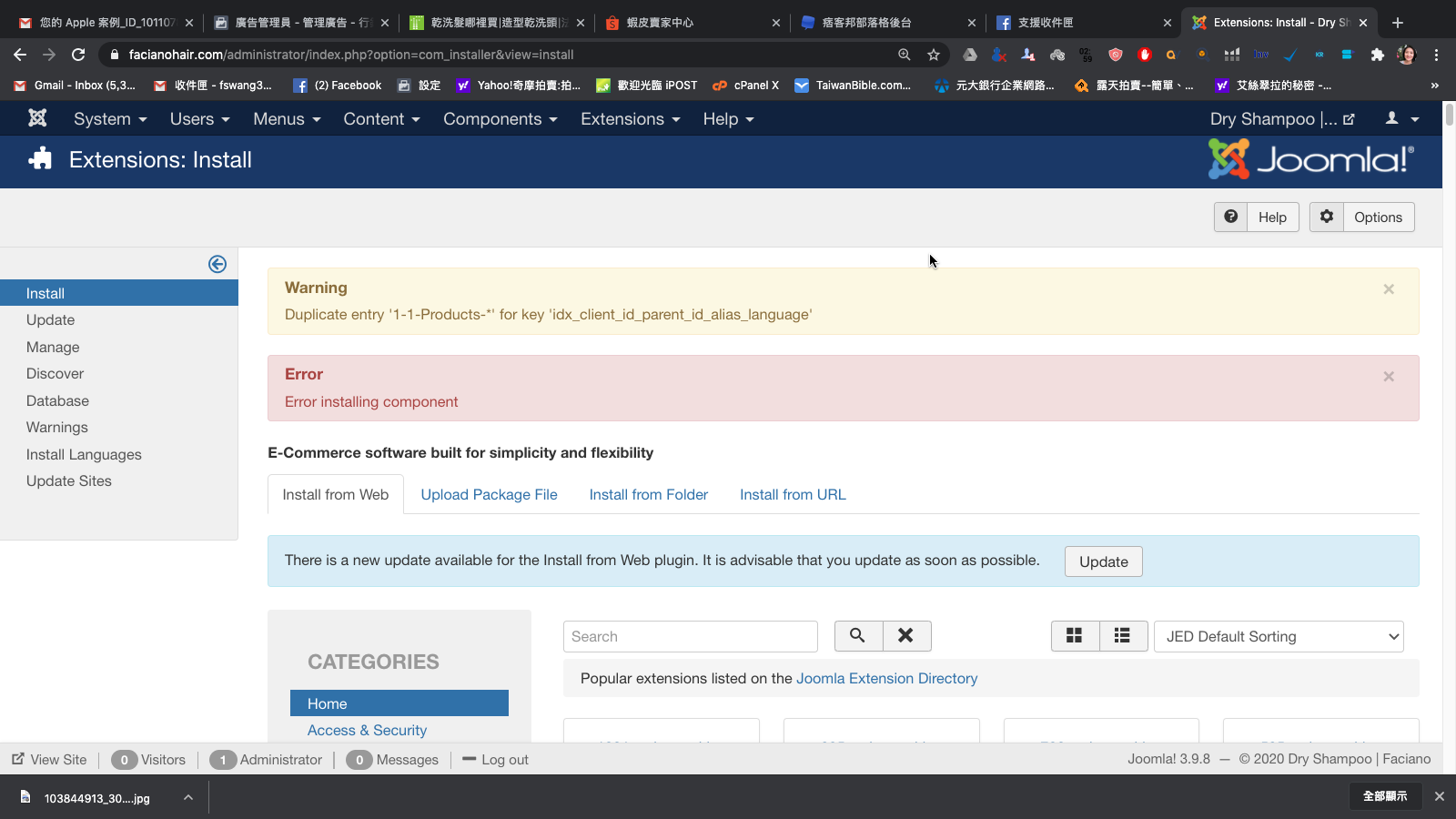Open the Gmail Inbox bookmark

(x=75, y=86)
